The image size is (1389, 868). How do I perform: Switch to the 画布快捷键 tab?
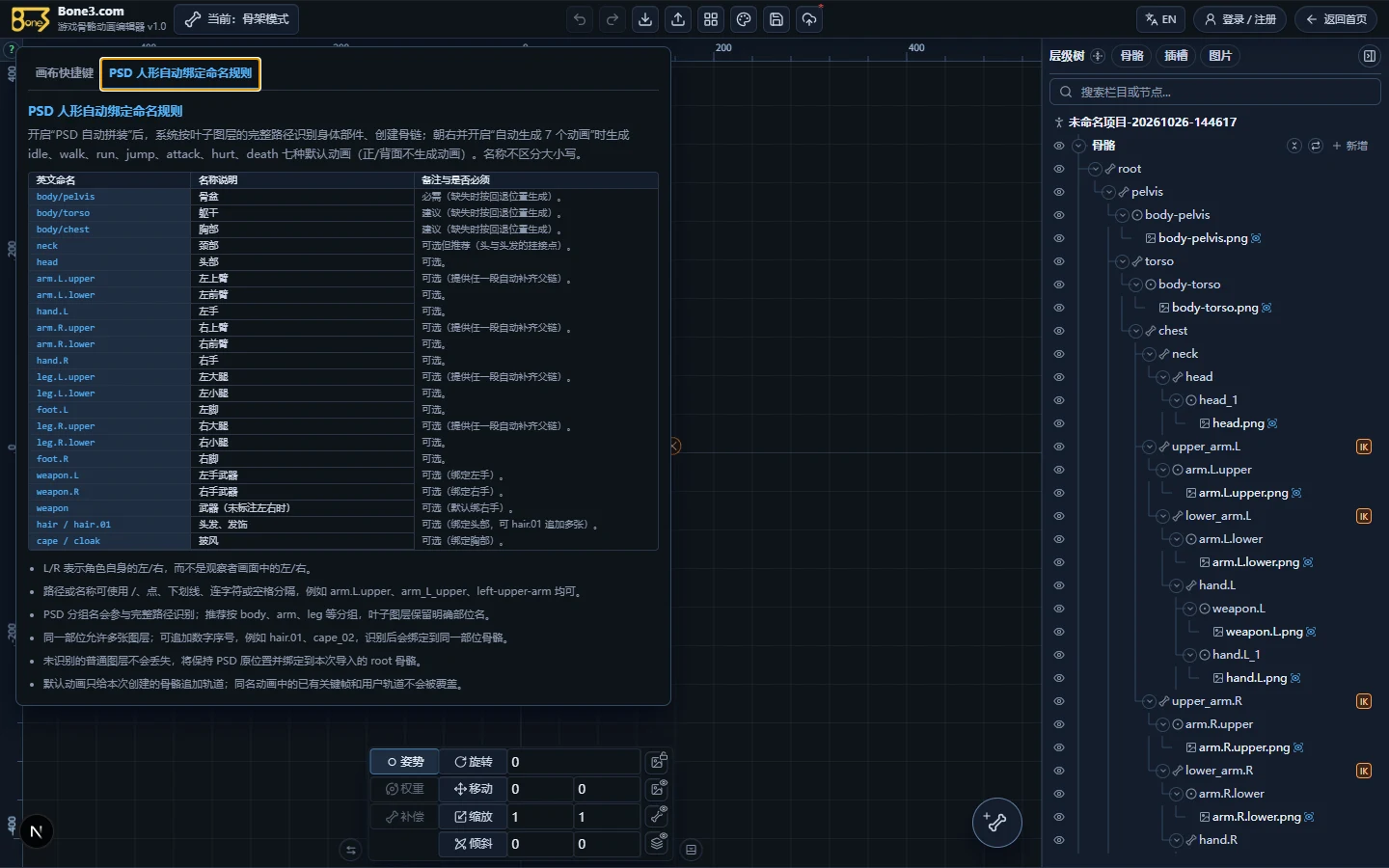65,73
